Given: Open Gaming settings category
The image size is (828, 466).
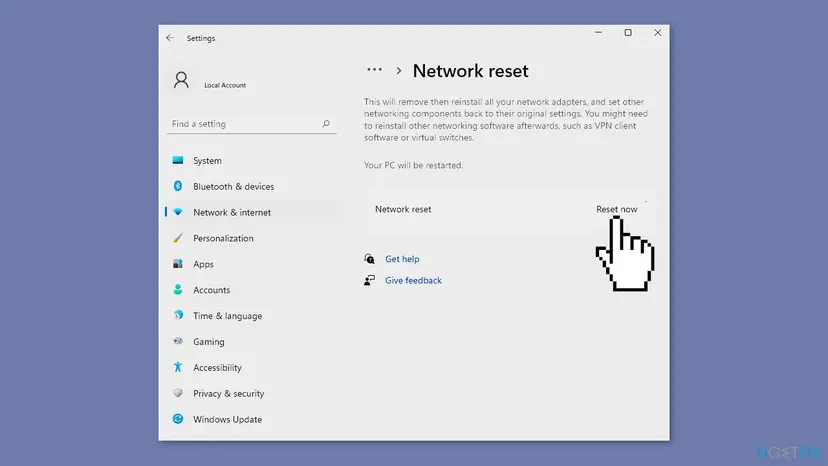Looking at the screenshot, I should (251, 341).
